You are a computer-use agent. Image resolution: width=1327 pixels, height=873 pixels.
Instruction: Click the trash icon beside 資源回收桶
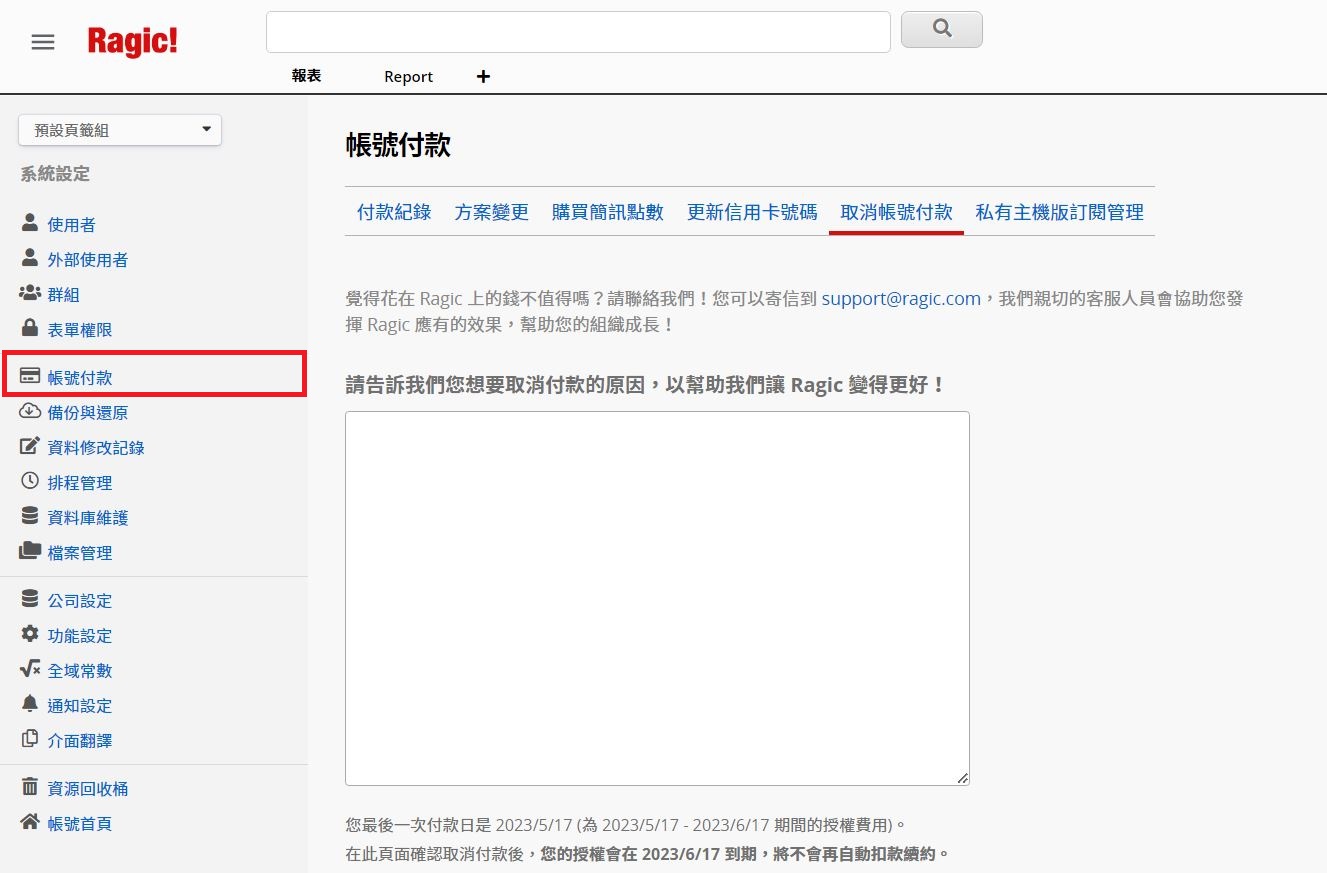tap(30, 787)
